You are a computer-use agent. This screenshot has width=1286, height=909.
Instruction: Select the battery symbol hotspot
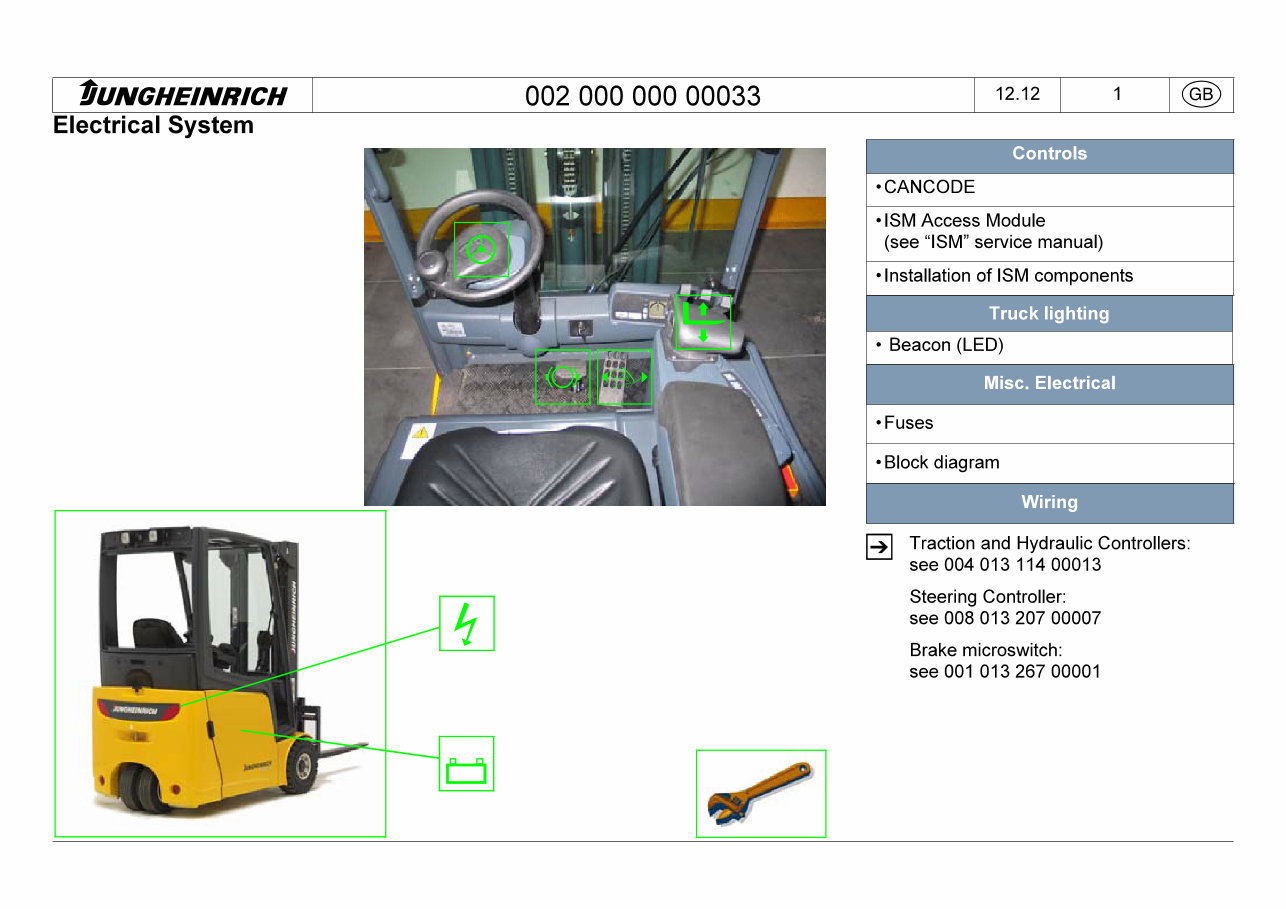[466, 762]
